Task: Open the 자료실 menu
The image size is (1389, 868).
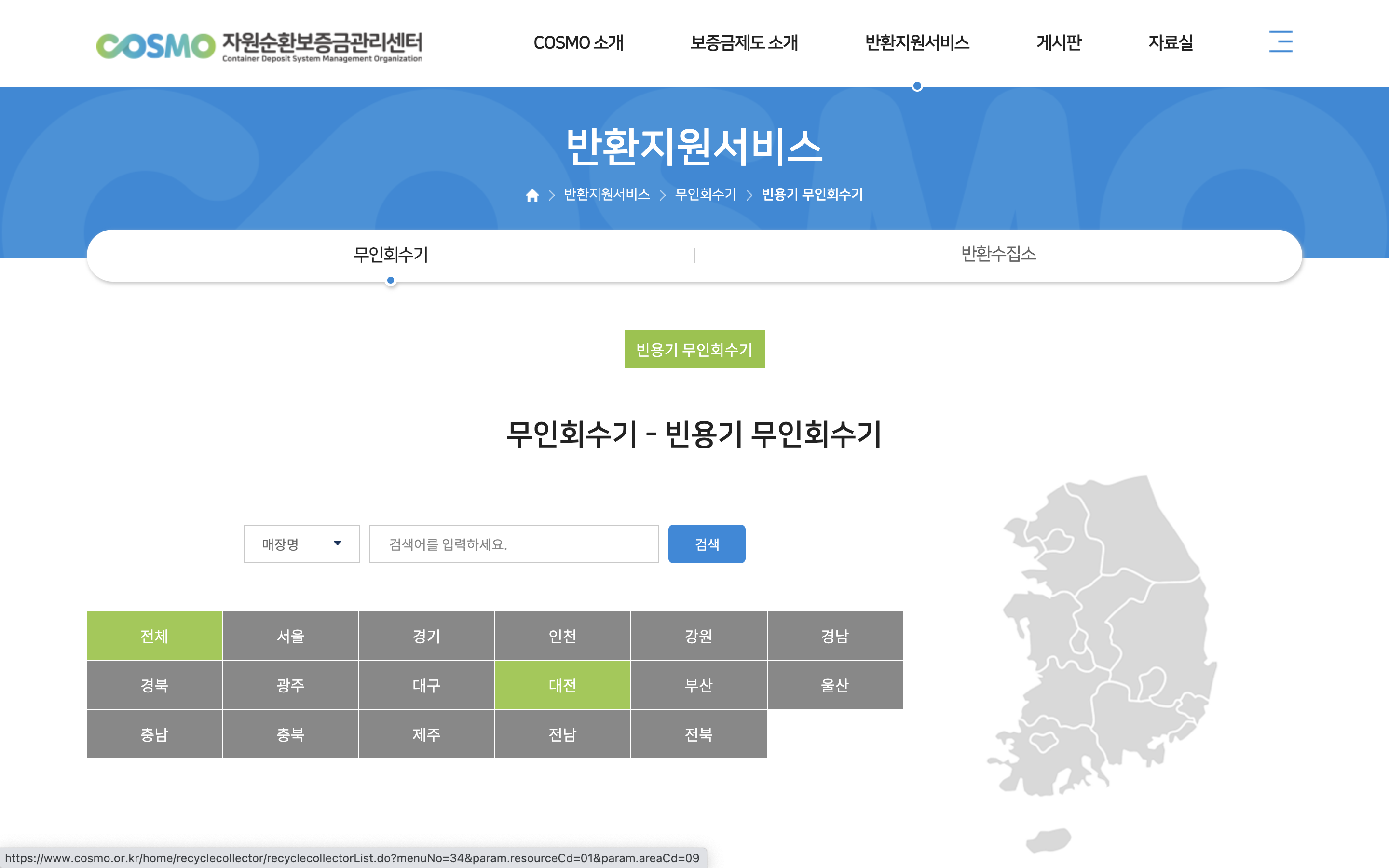Action: click(1171, 42)
